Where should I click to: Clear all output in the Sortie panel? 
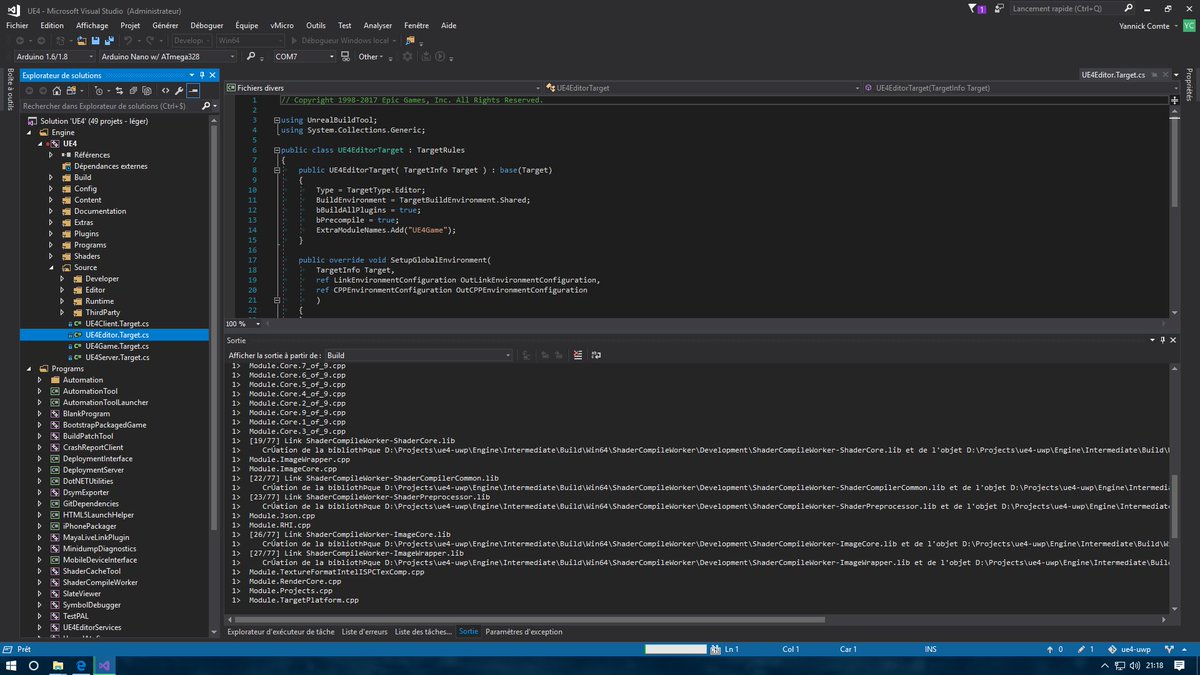point(577,355)
